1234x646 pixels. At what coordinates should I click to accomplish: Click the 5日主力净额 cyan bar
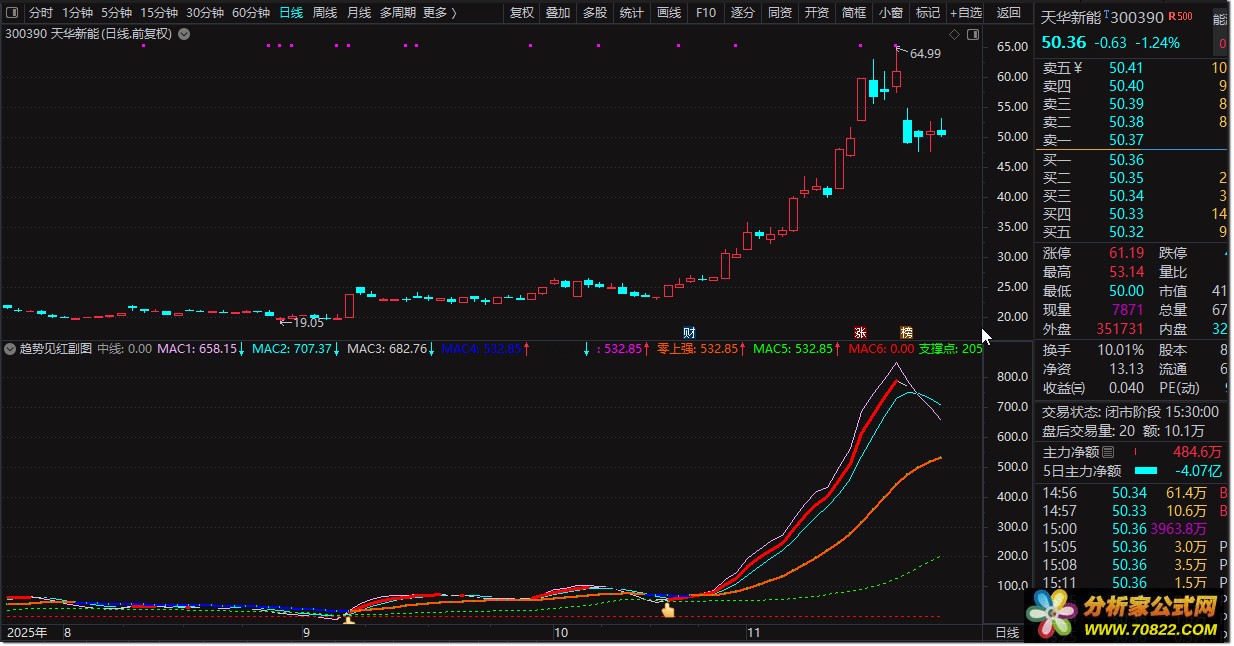pos(1146,470)
